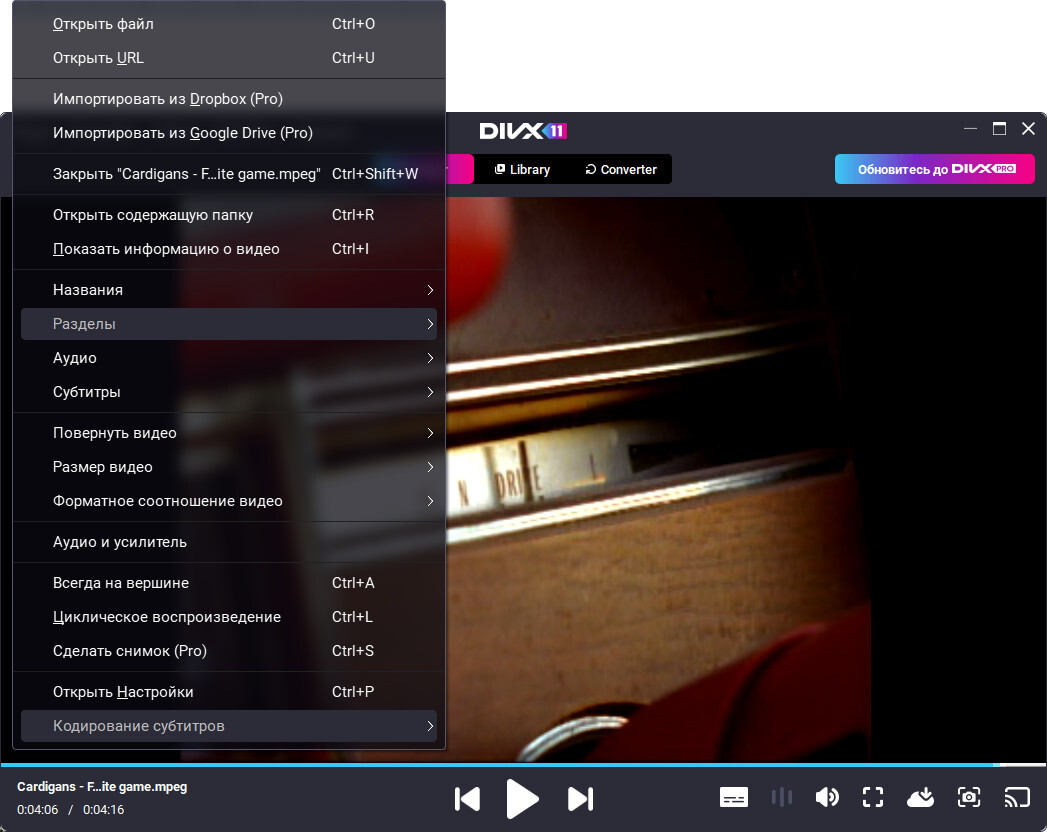Choose 'Открыть URL' menu entry
Screen dimensions: 1047x832
click(229, 58)
